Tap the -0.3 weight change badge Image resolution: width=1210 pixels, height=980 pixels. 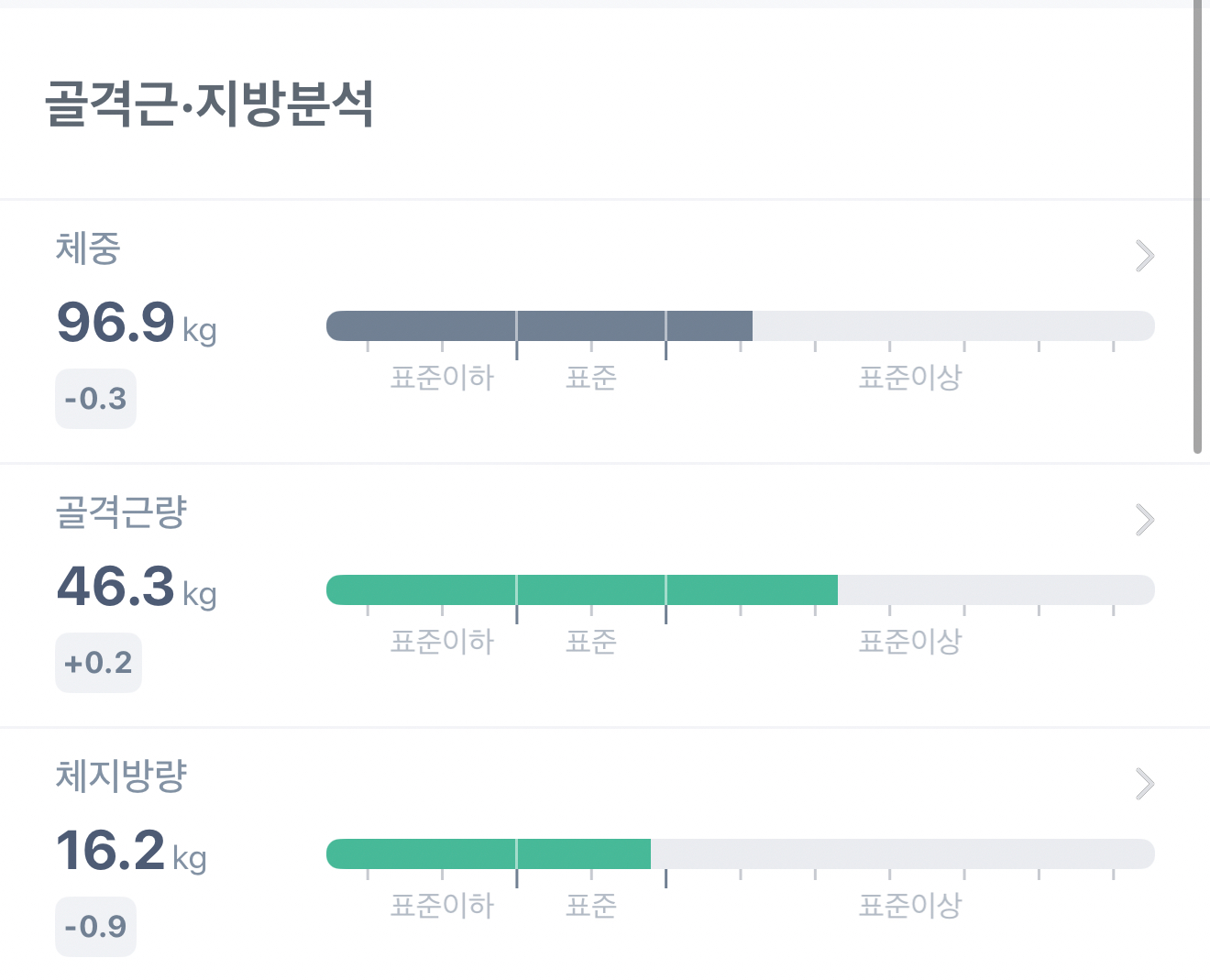point(95,399)
